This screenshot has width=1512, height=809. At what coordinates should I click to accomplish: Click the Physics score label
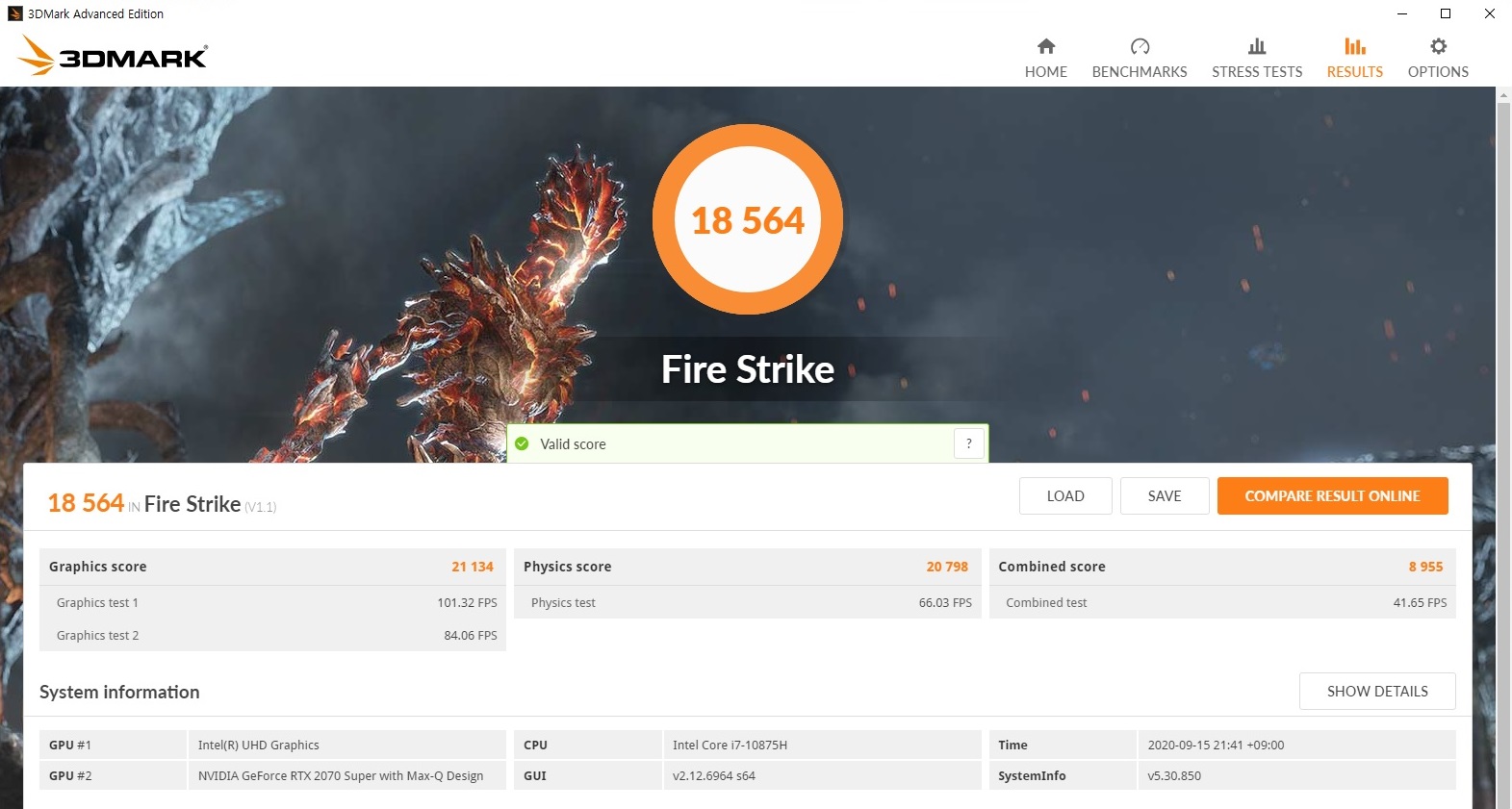[568, 567]
